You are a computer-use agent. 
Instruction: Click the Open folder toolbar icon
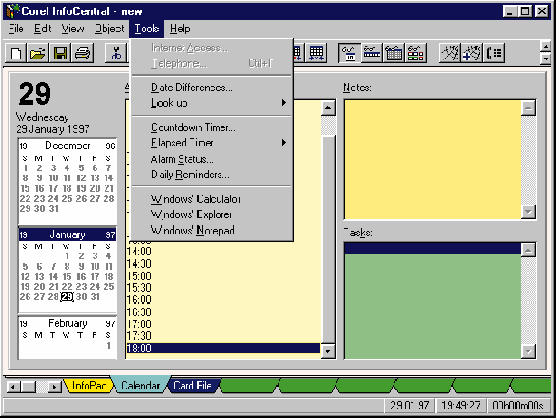38,53
